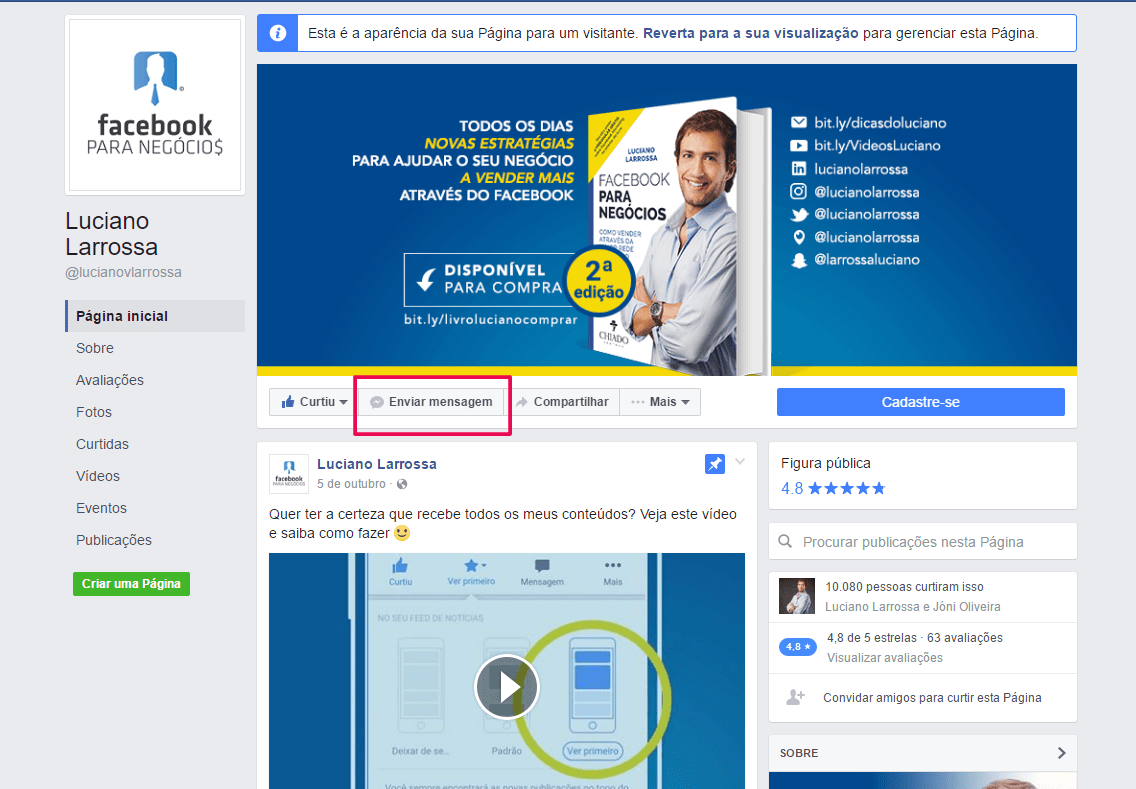Open the Sobre sidebar item
This screenshot has height=789, width=1136.
(x=95, y=348)
